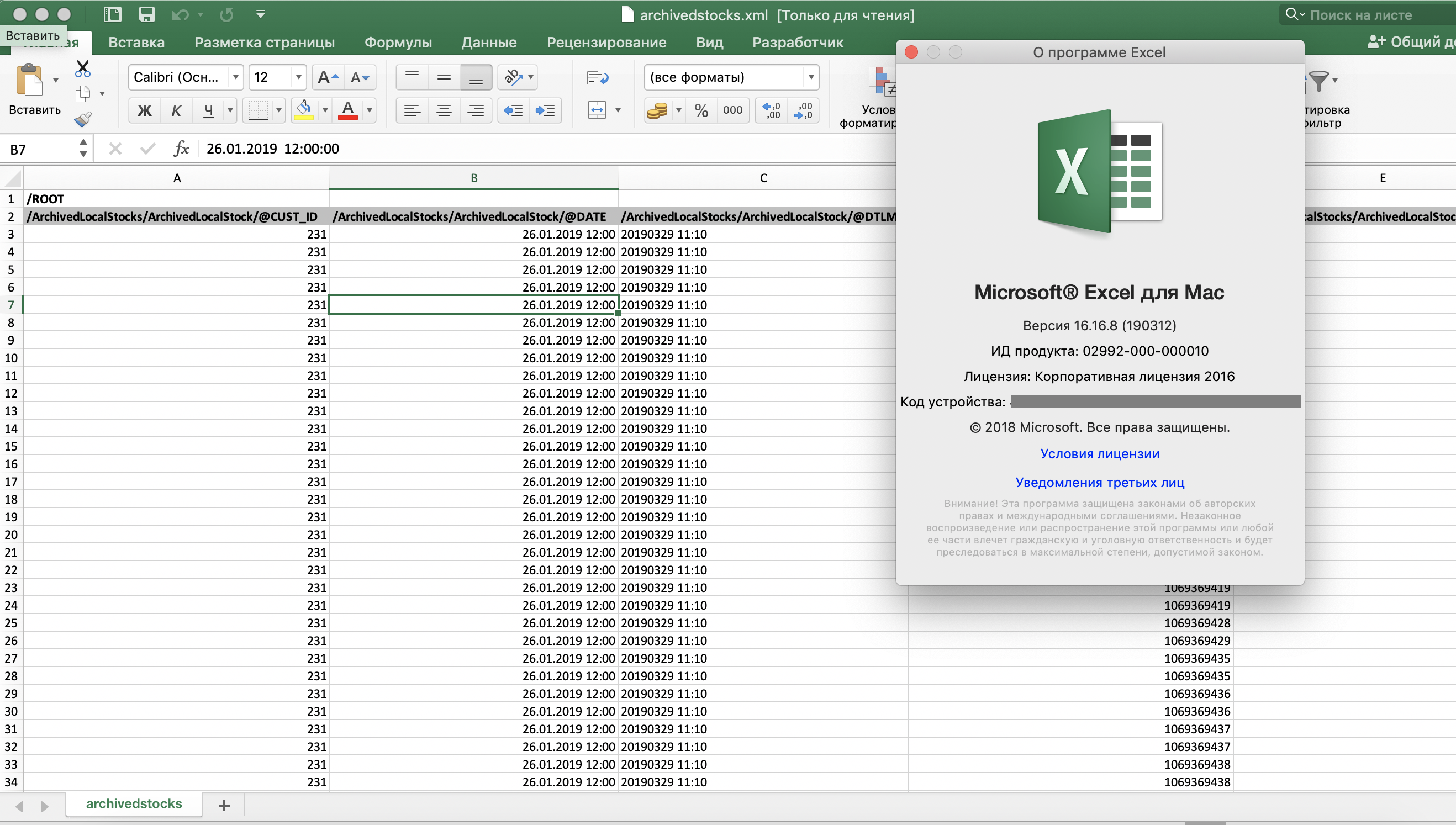Click the Conditional Formatting icon

tap(883, 81)
